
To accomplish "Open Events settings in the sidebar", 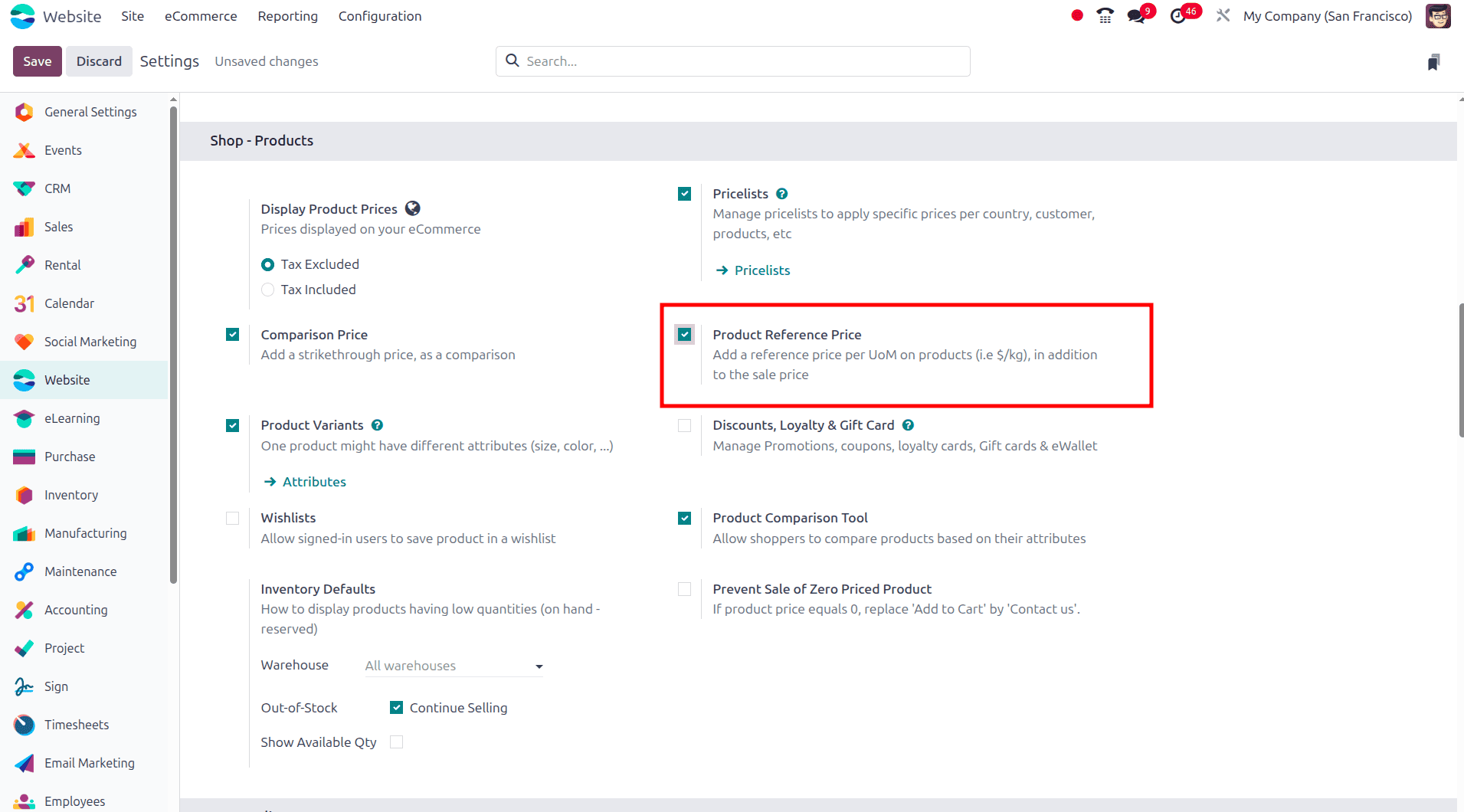I will (84, 150).
